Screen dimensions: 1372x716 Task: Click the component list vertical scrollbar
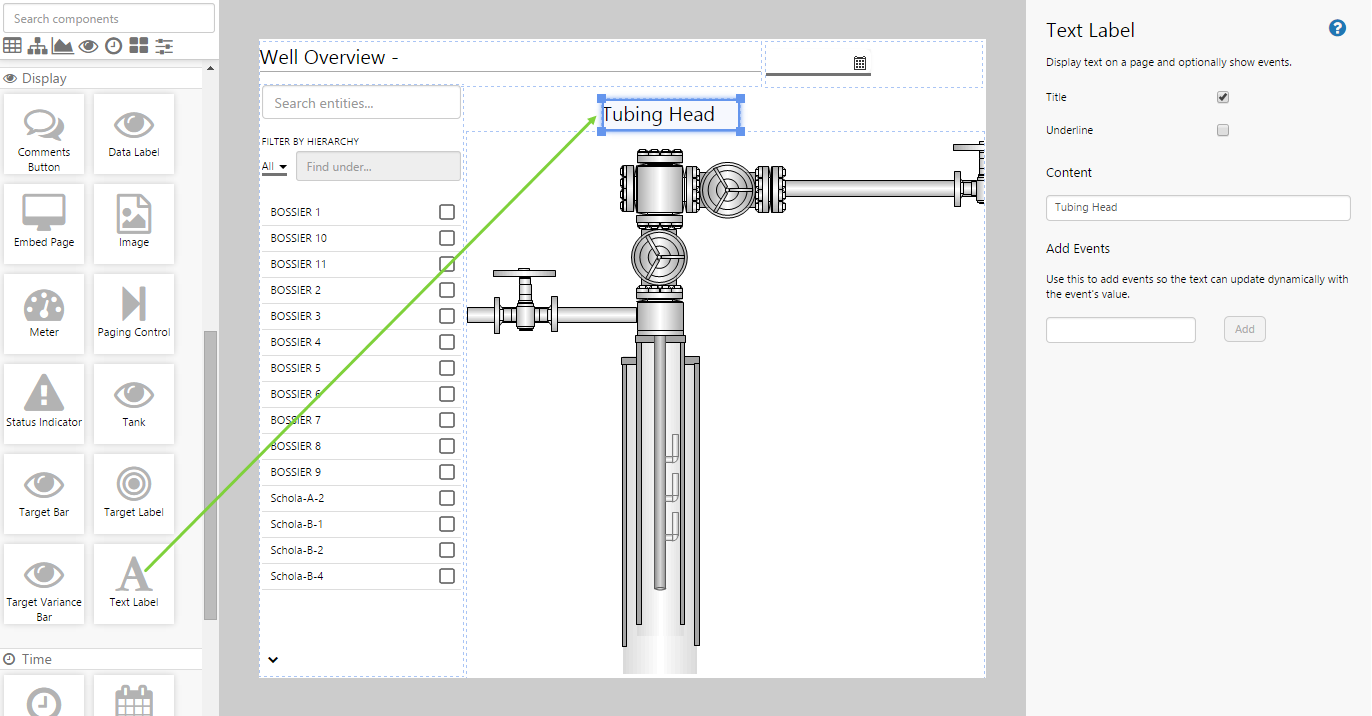pos(210,470)
